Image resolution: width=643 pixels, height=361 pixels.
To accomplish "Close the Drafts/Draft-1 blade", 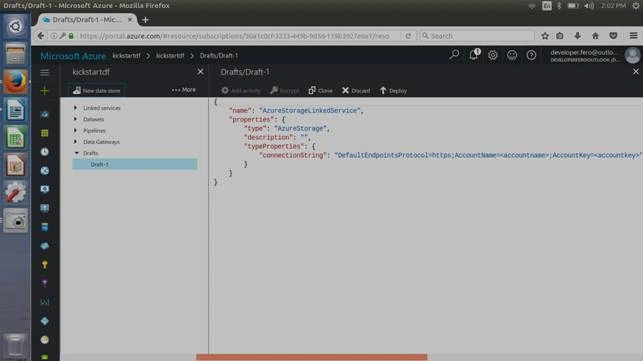I will coord(636,72).
